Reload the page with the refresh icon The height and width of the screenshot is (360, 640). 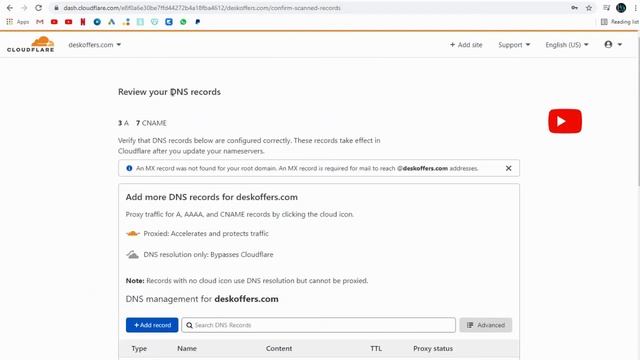click(x=38, y=8)
